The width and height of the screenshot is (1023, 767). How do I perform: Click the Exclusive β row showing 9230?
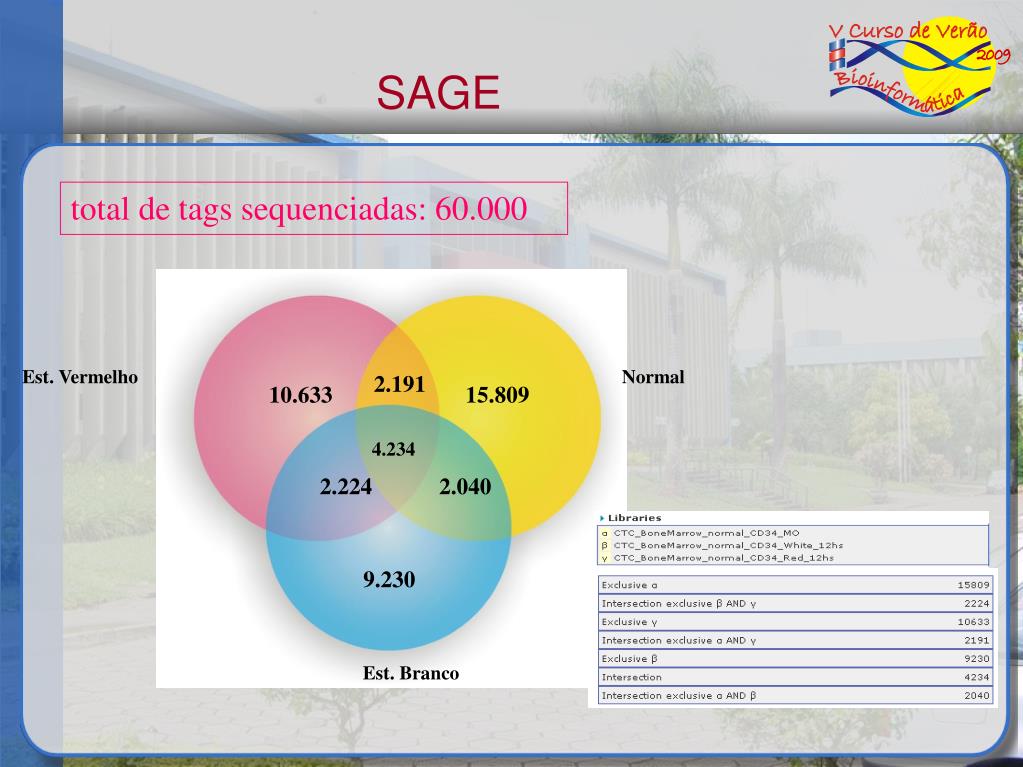[x=795, y=659]
